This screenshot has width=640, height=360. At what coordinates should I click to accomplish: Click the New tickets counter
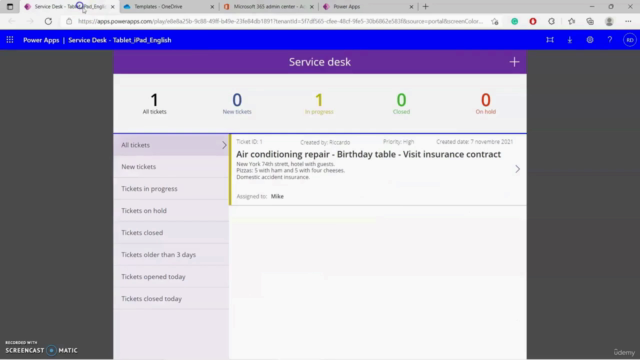point(237,103)
